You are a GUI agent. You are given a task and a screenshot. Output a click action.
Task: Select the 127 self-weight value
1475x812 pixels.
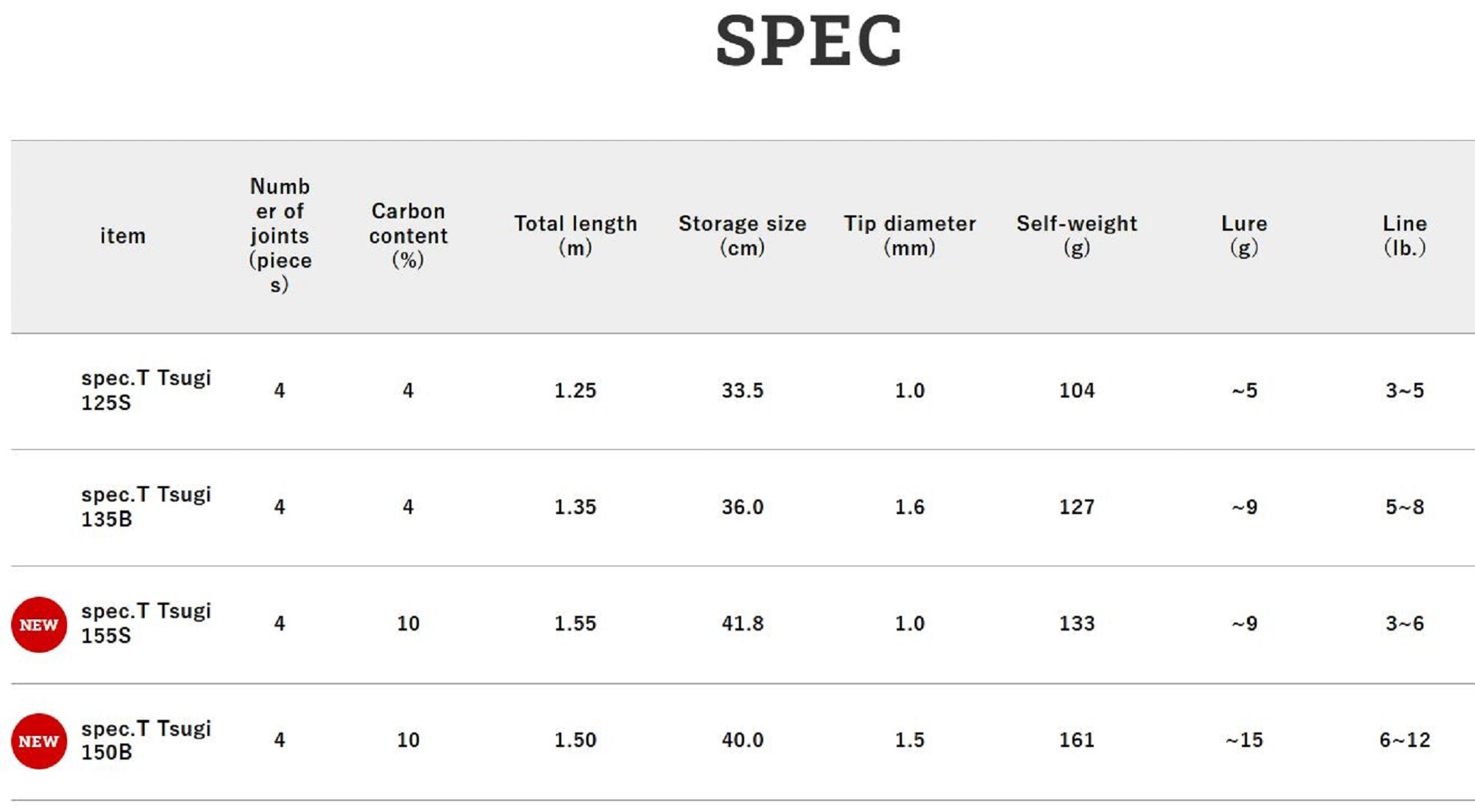[x=1077, y=507]
